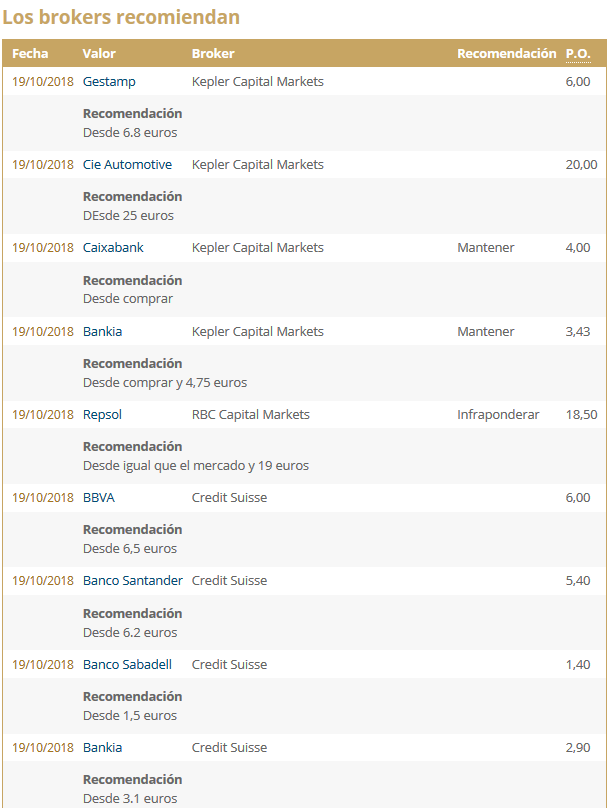611x808 pixels.
Task: Open the Banco Sabadell link
Action: pos(127,664)
